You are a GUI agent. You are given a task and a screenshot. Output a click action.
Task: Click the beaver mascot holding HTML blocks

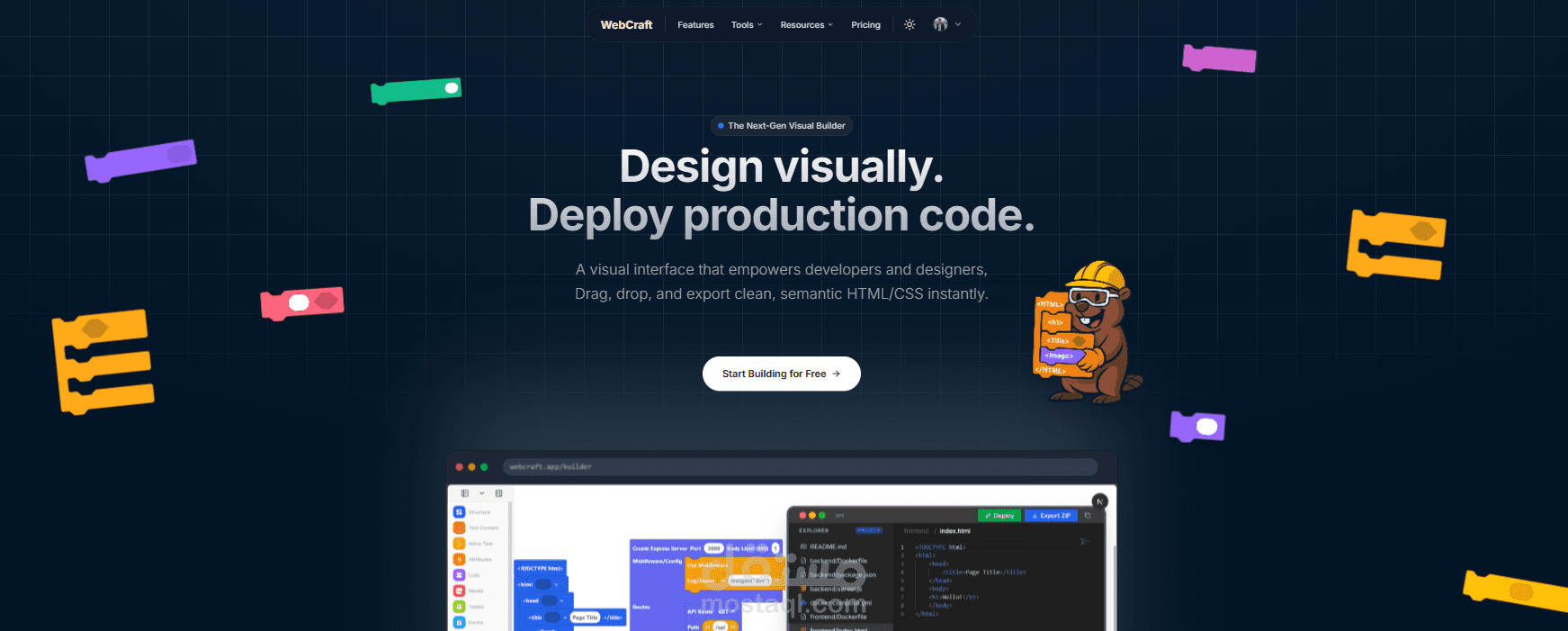pos(1086,332)
